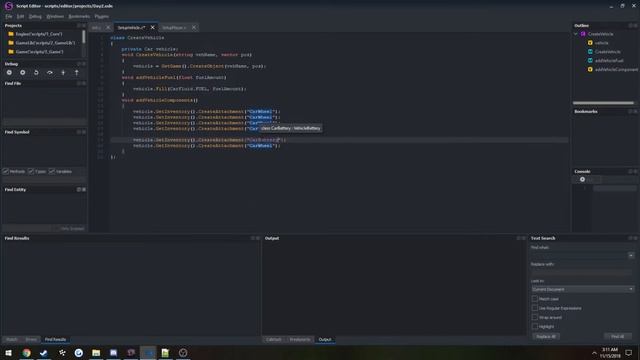The width and height of the screenshot is (640, 360).
Task: Click the Projects panel vertical scrollbar
Action: [x=84, y=37]
